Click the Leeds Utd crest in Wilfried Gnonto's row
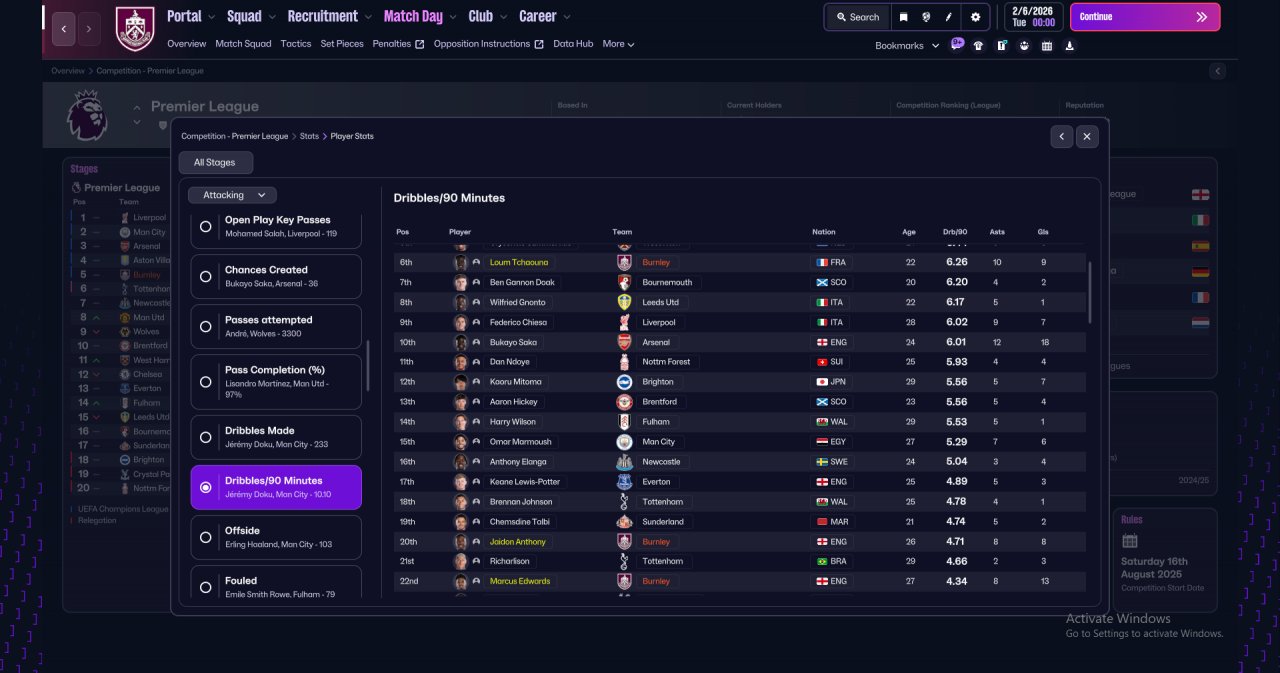This screenshot has width=1280, height=673. pyautogui.click(x=625, y=302)
